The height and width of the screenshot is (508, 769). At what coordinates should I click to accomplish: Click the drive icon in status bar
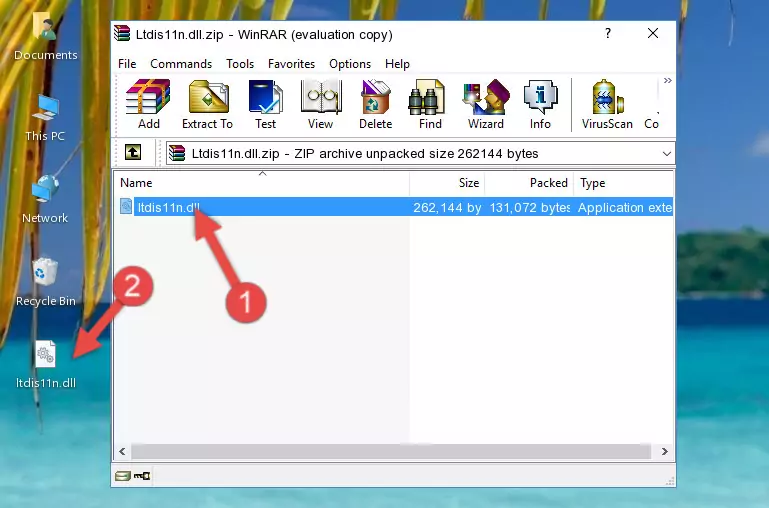123,475
